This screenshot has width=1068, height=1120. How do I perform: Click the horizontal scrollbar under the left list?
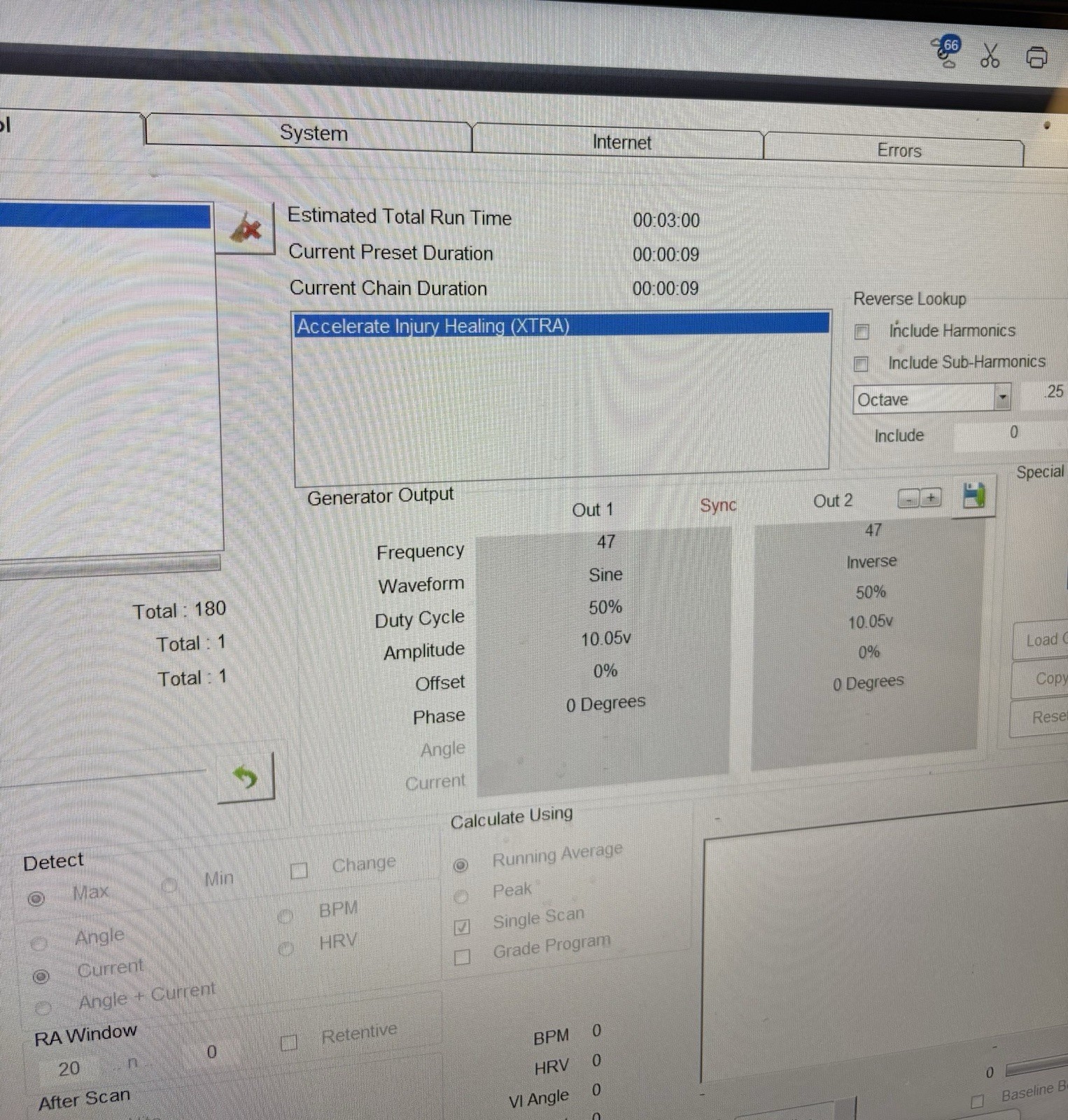click(x=110, y=566)
